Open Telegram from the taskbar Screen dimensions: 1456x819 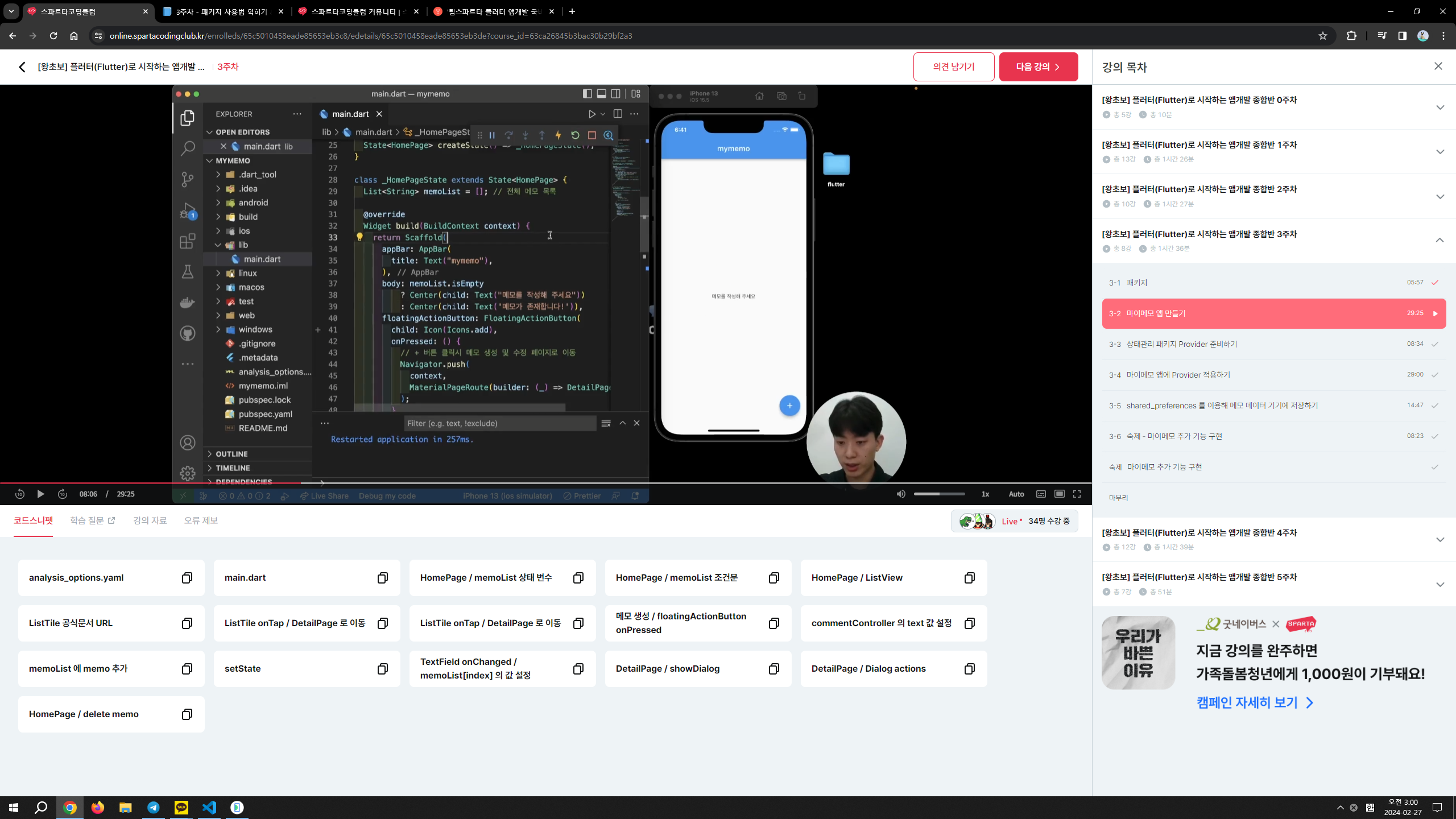click(154, 807)
